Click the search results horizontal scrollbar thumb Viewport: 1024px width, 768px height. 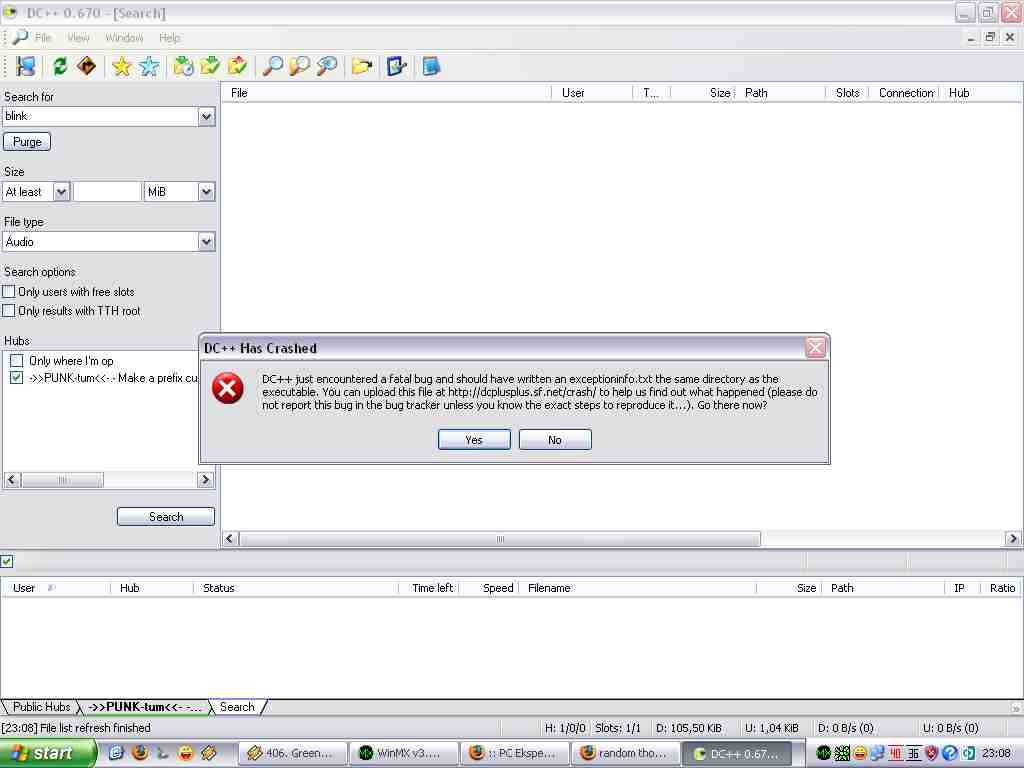click(x=500, y=539)
